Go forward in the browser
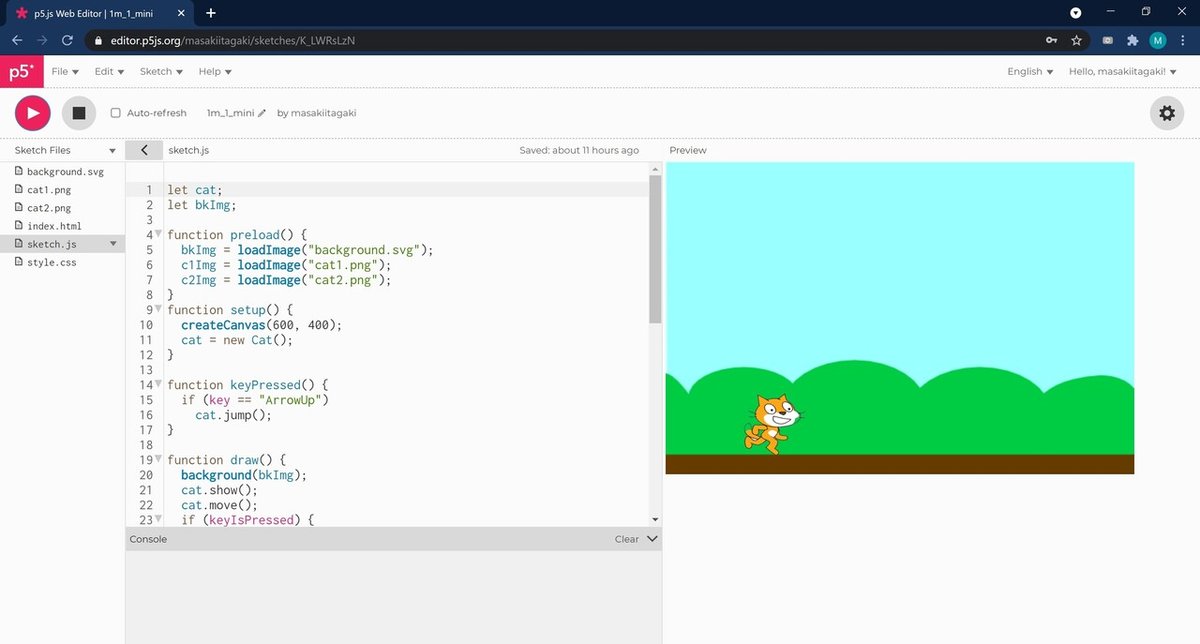This screenshot has width=1200, height=644. 42,40
